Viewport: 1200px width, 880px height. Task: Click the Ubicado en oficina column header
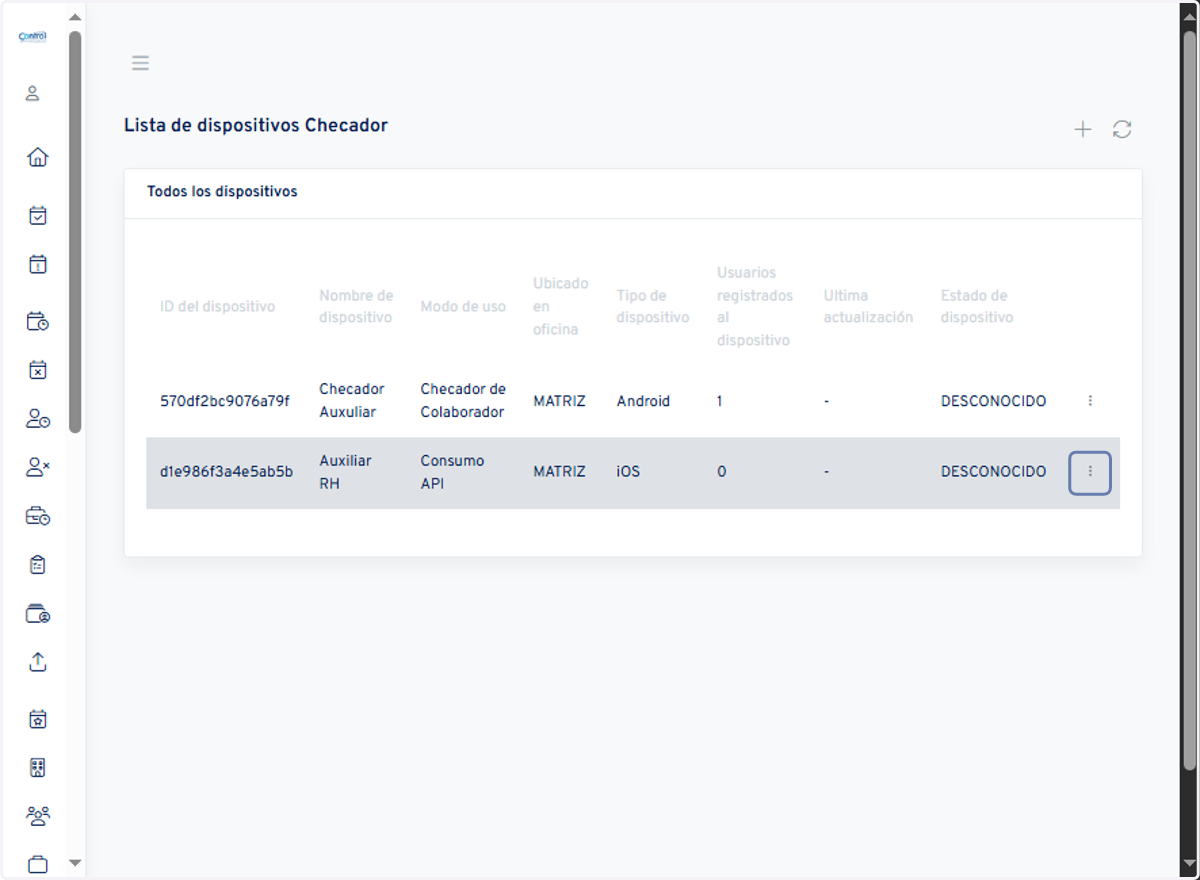click(x=561, y=306)
